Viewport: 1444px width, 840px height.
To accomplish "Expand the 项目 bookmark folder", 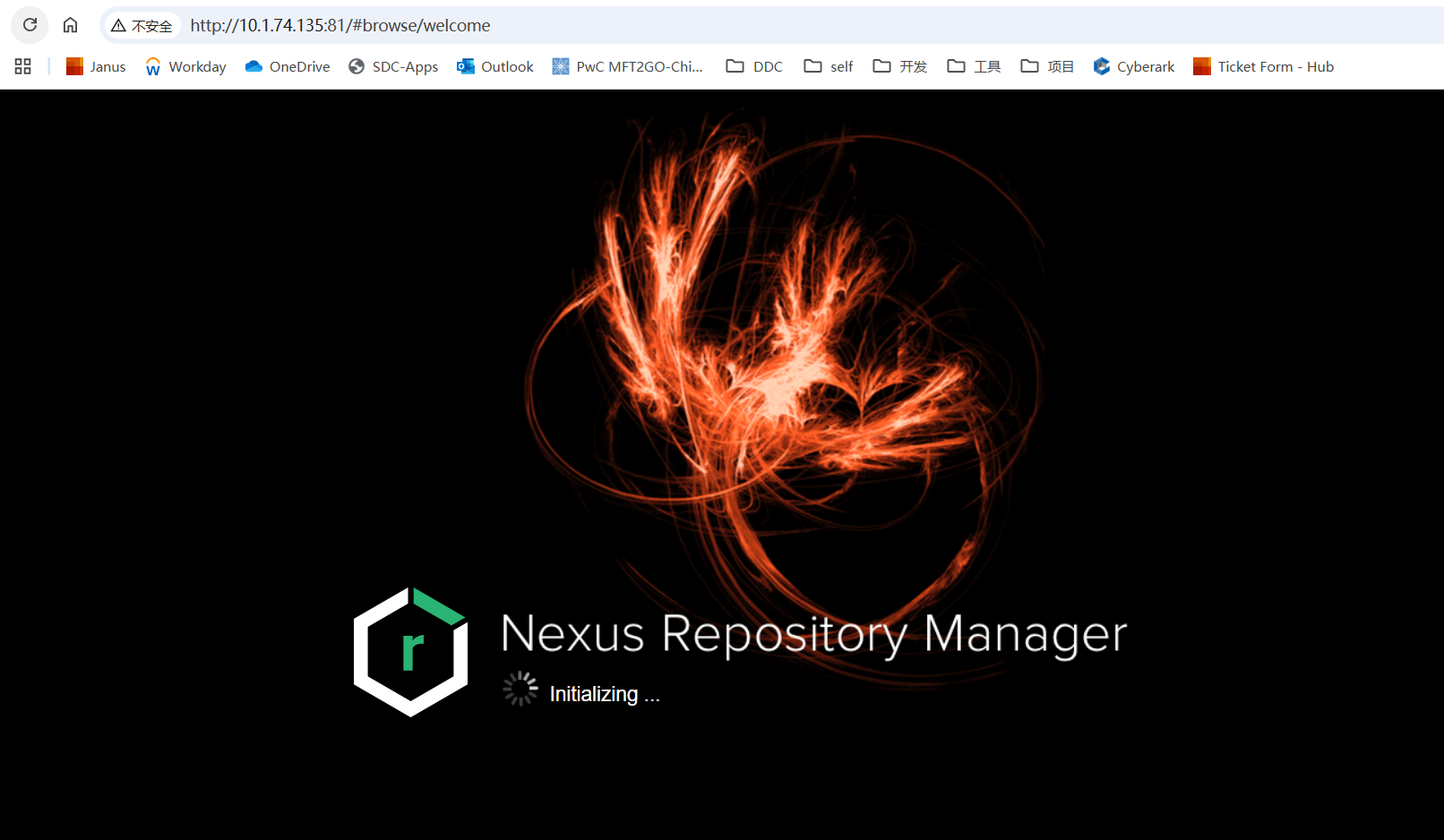I will coord(1047,66).
